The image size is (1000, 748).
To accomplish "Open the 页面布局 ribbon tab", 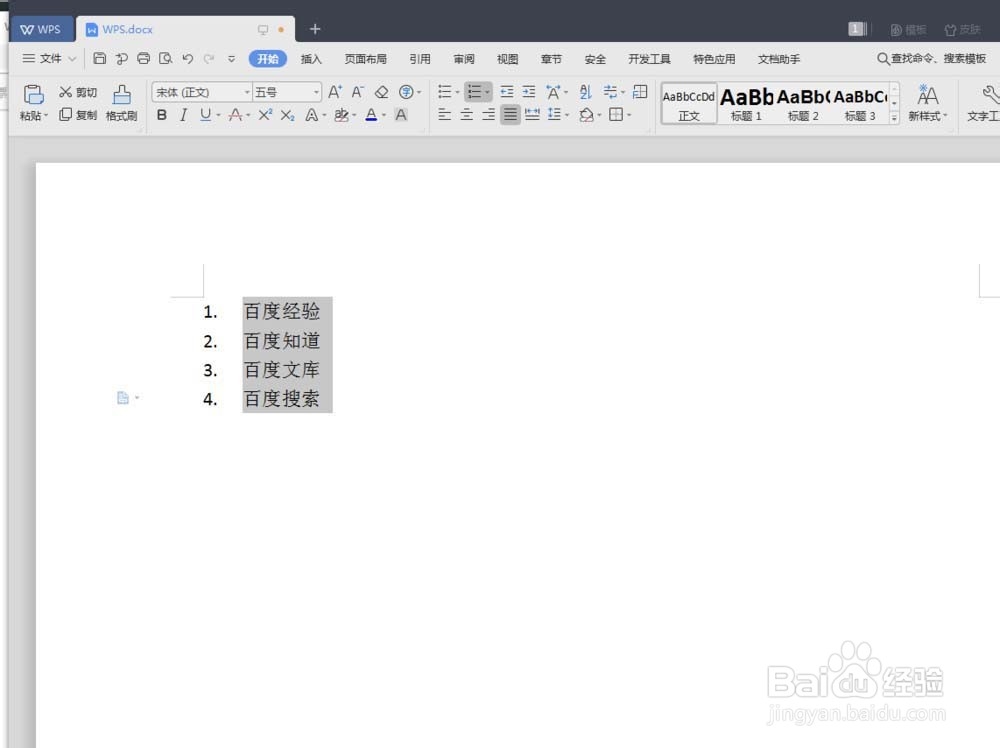I will coord(365,59).
